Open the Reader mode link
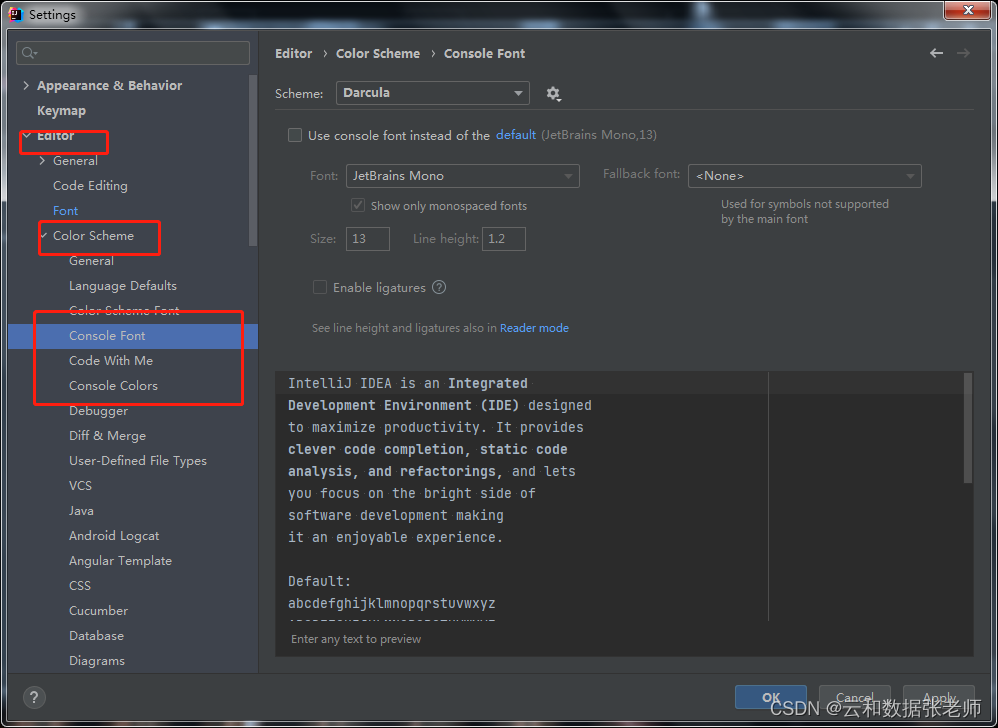Screen dimensions: 998x728 click(534, 328)
